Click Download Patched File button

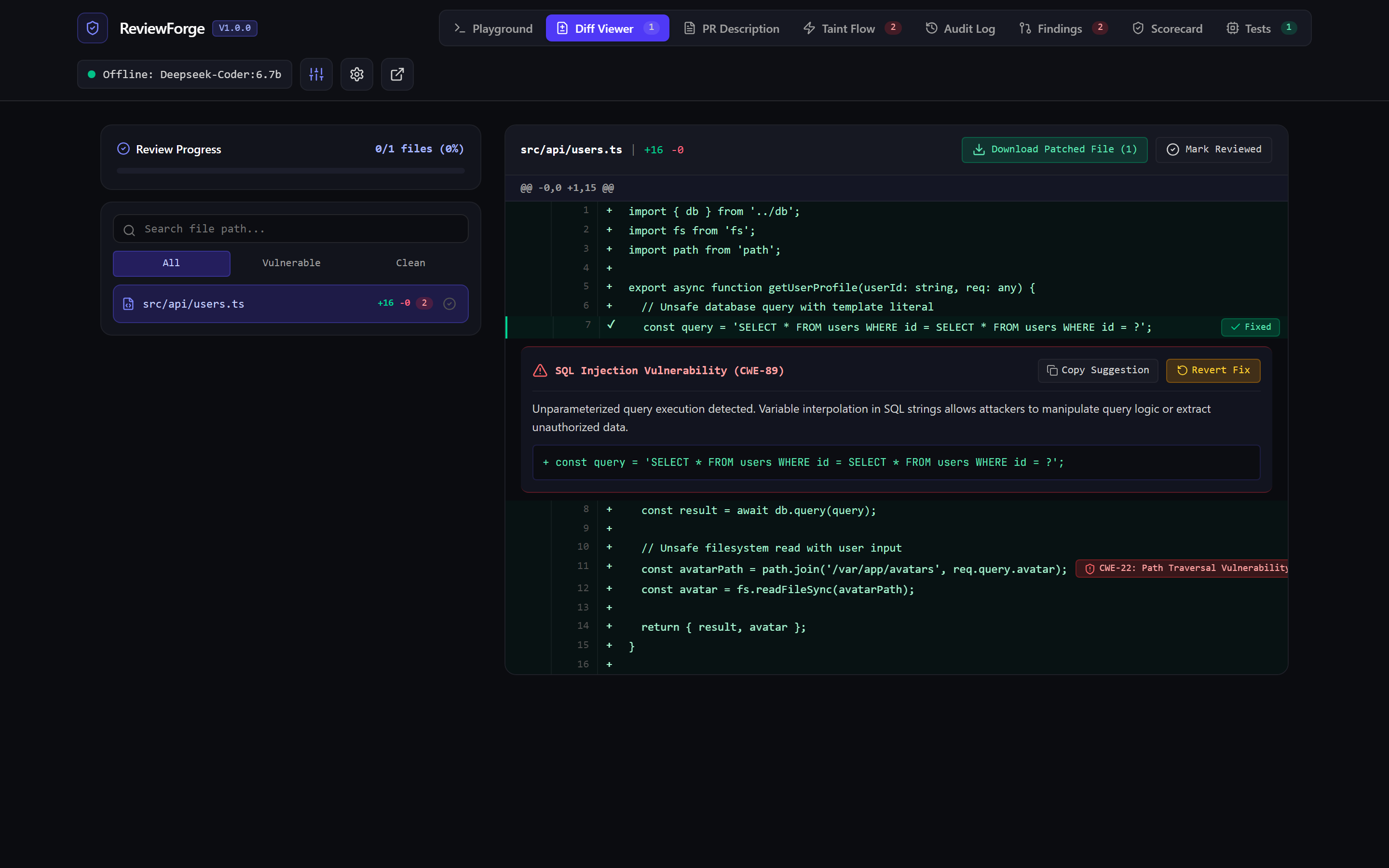point(1054,149)
